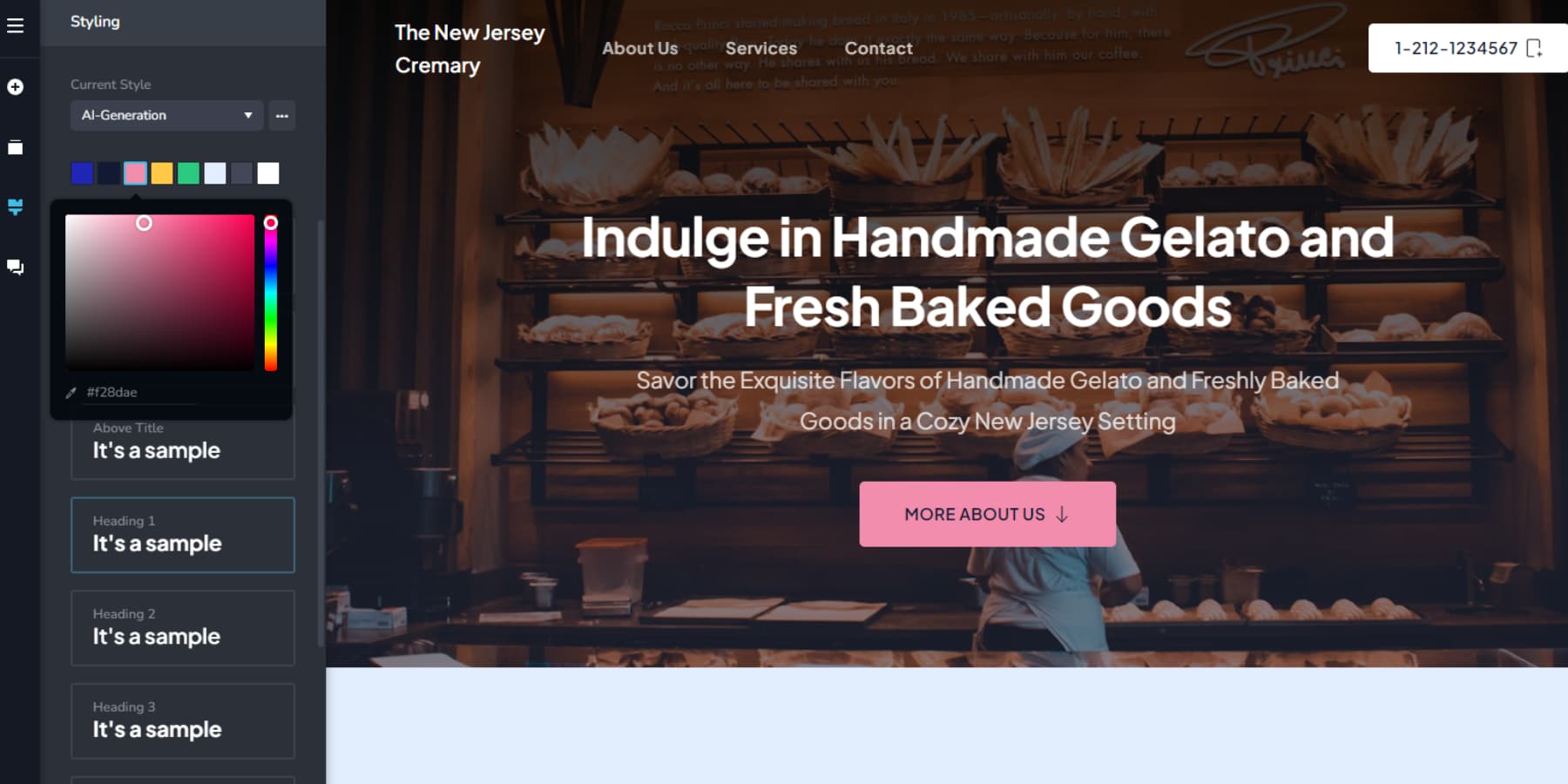Expand the AI-Generation style dropdown
This screenshot has height=784, width=1568.
(166, 115)
